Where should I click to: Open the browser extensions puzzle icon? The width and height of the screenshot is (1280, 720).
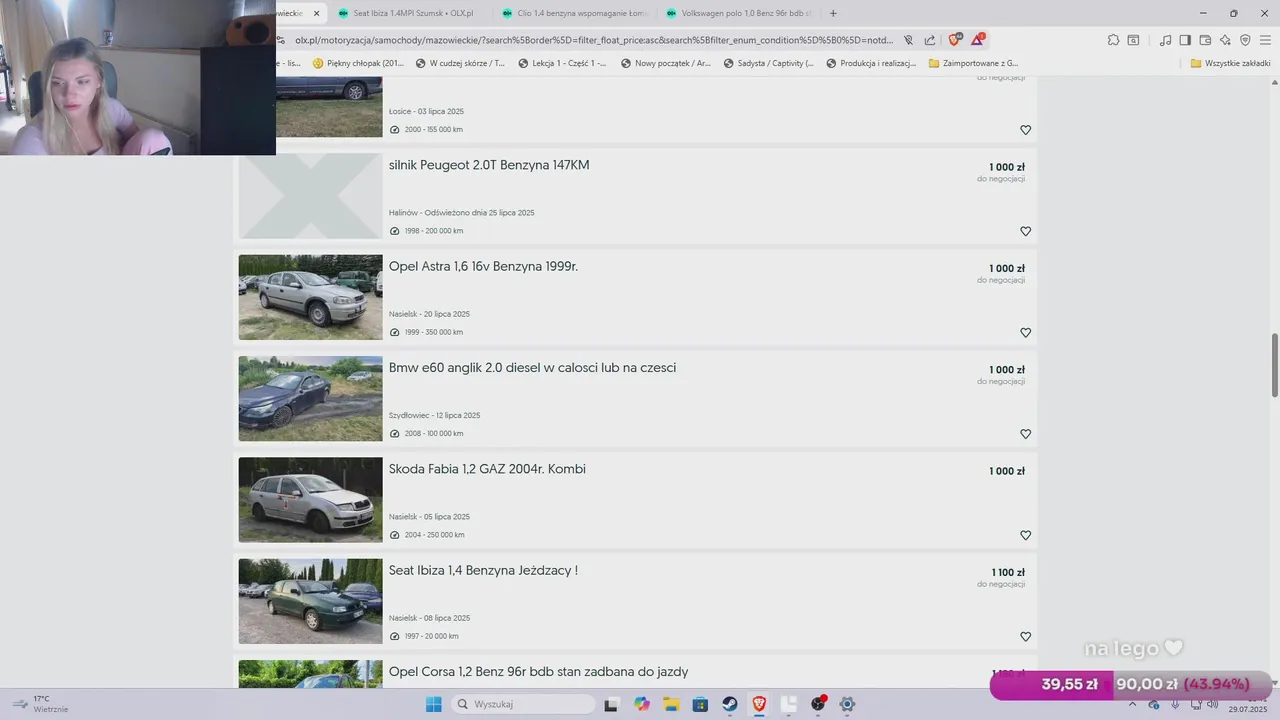pos(1113,40)
